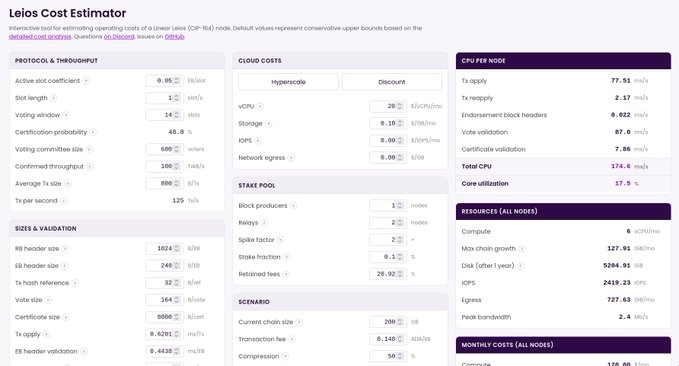Show info for Average Tx size
Viewport: 679px width, 366px height.
tap(68, 184)
